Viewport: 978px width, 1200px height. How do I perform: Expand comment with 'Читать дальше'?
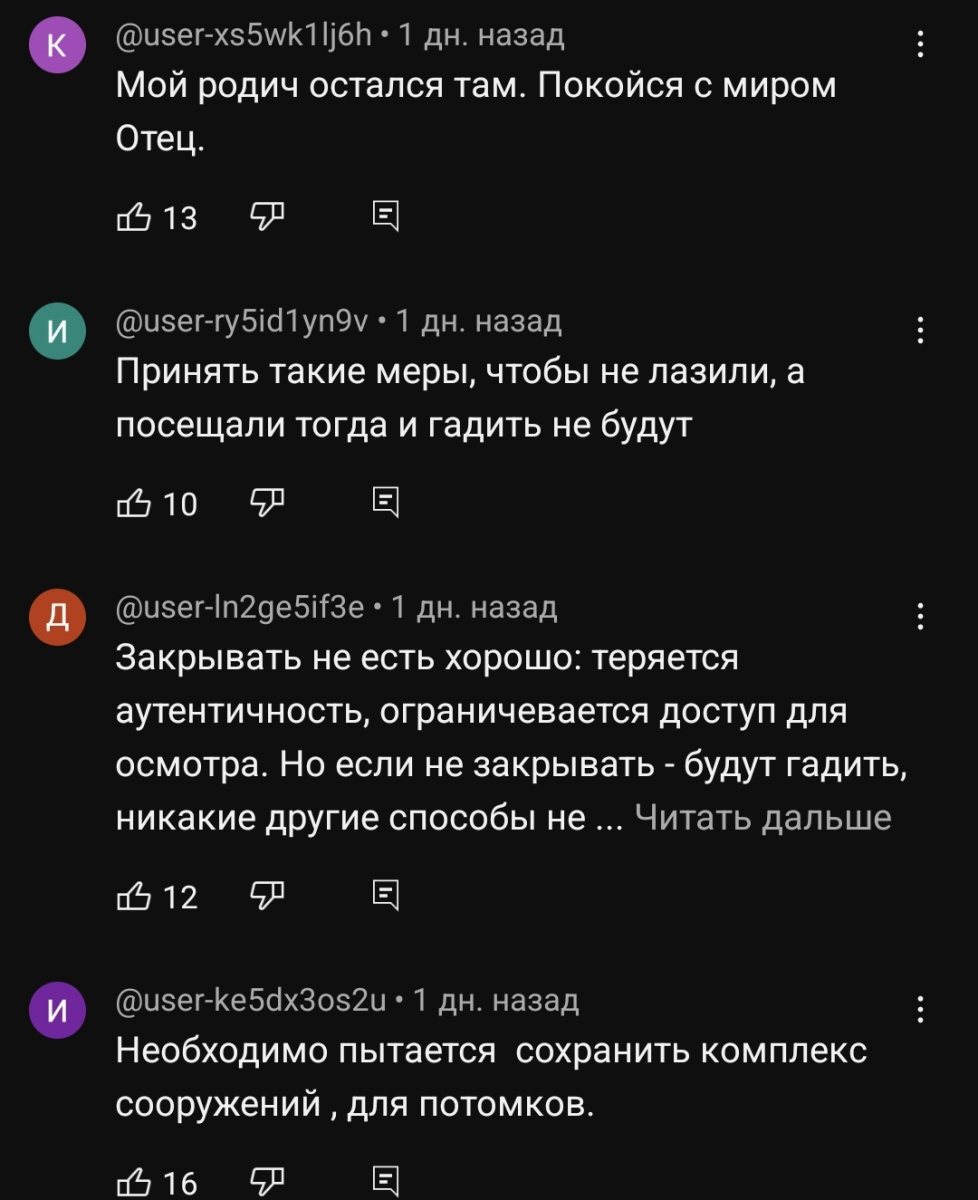pyautogui.click(x=763, y=818)
